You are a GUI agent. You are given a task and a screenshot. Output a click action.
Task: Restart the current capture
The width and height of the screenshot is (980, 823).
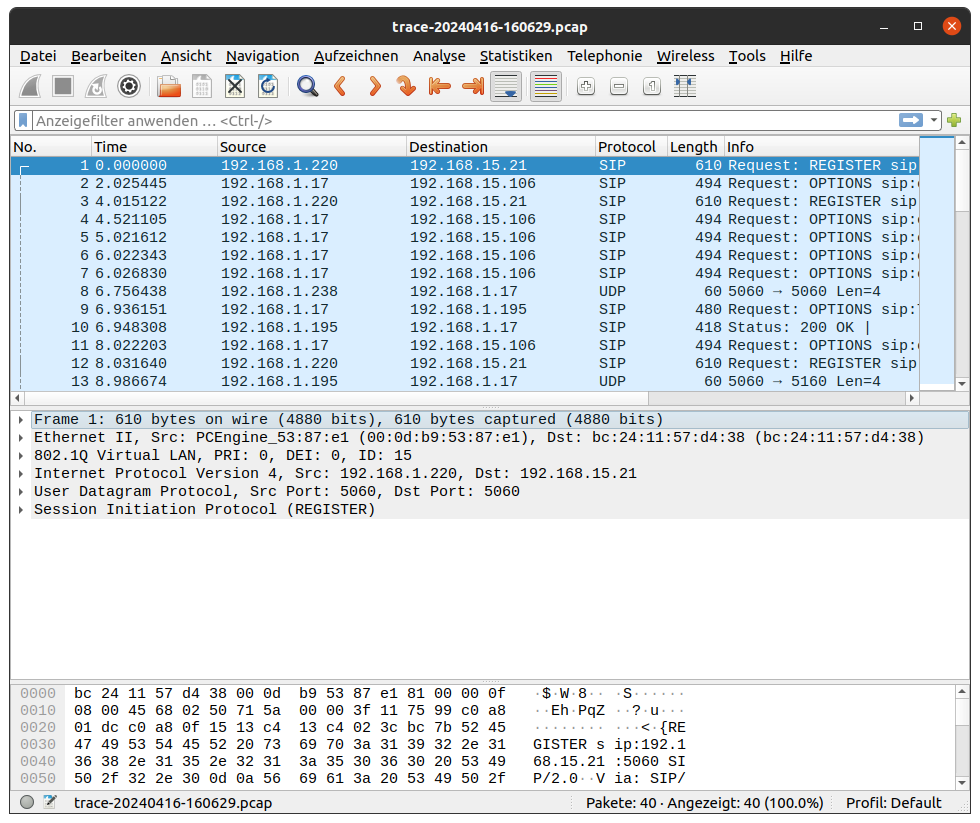point(94,87)
